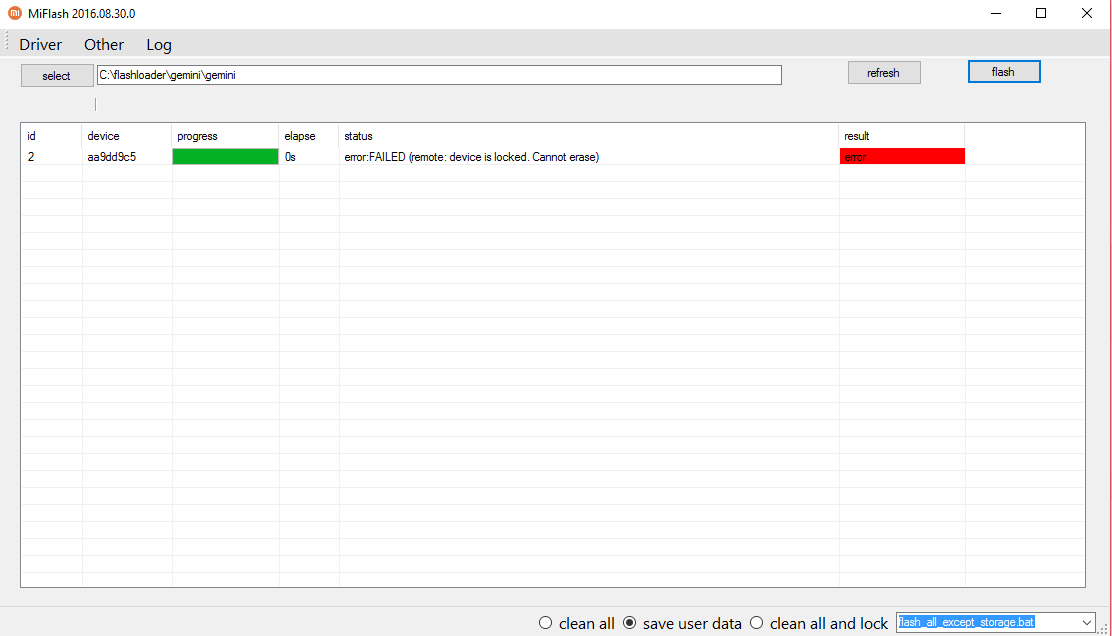Click the red error result cell
The image size is (1112, 636).
(x=902, y=157)
